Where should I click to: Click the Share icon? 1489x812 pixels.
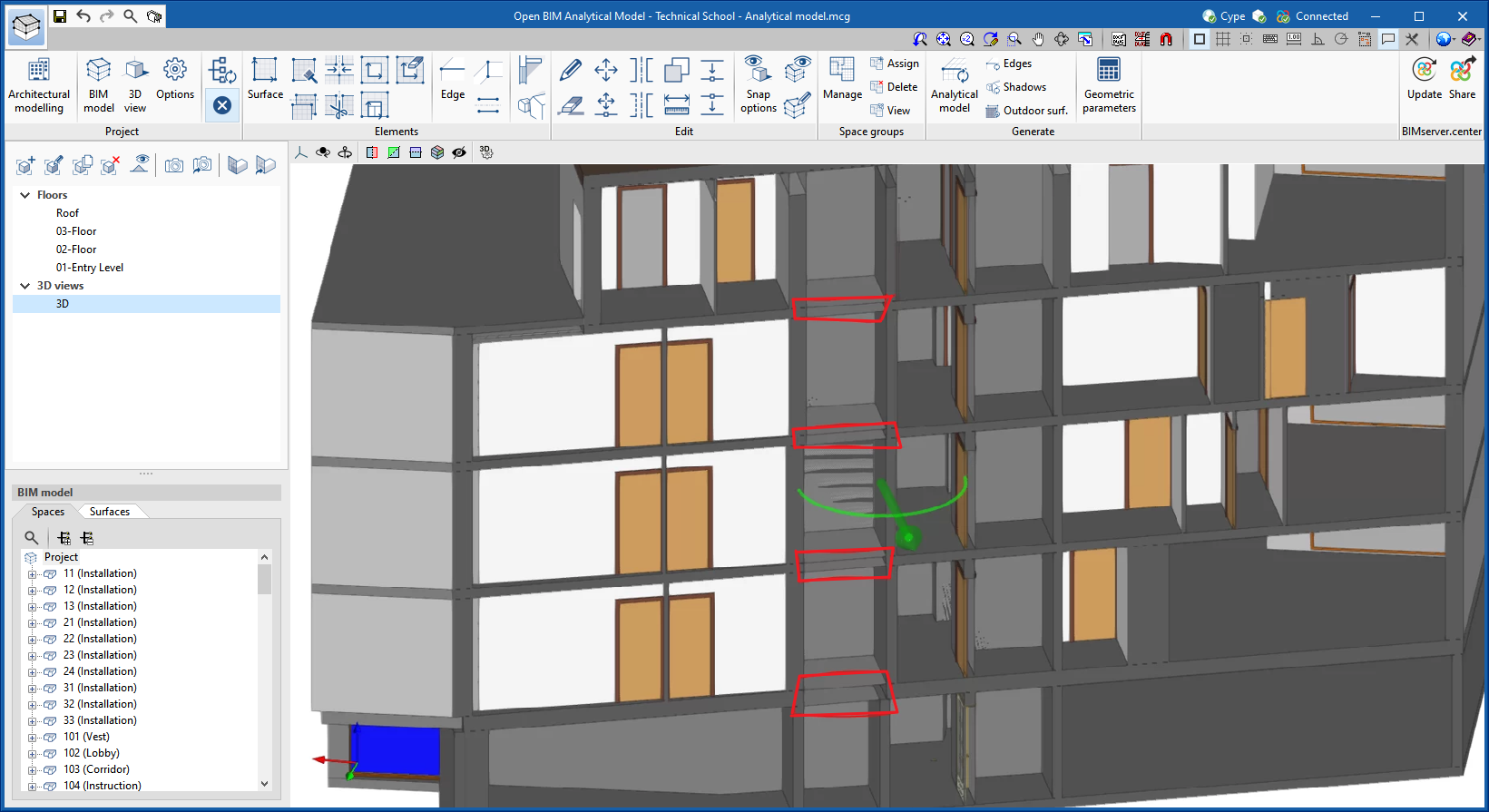tap(1462, 79)
